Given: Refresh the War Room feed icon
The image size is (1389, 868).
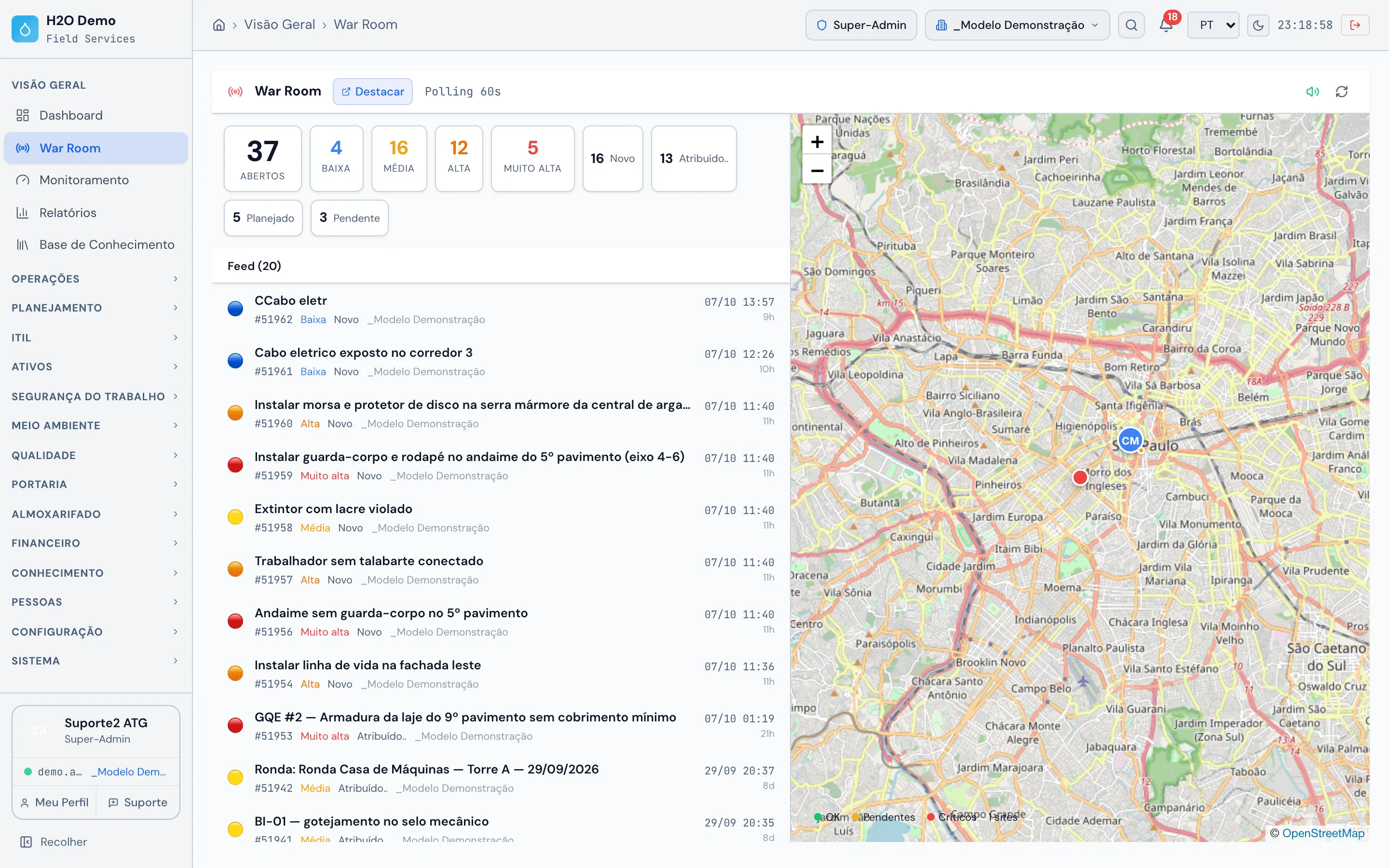Looking at the screenshot, I should (1341, 92).
